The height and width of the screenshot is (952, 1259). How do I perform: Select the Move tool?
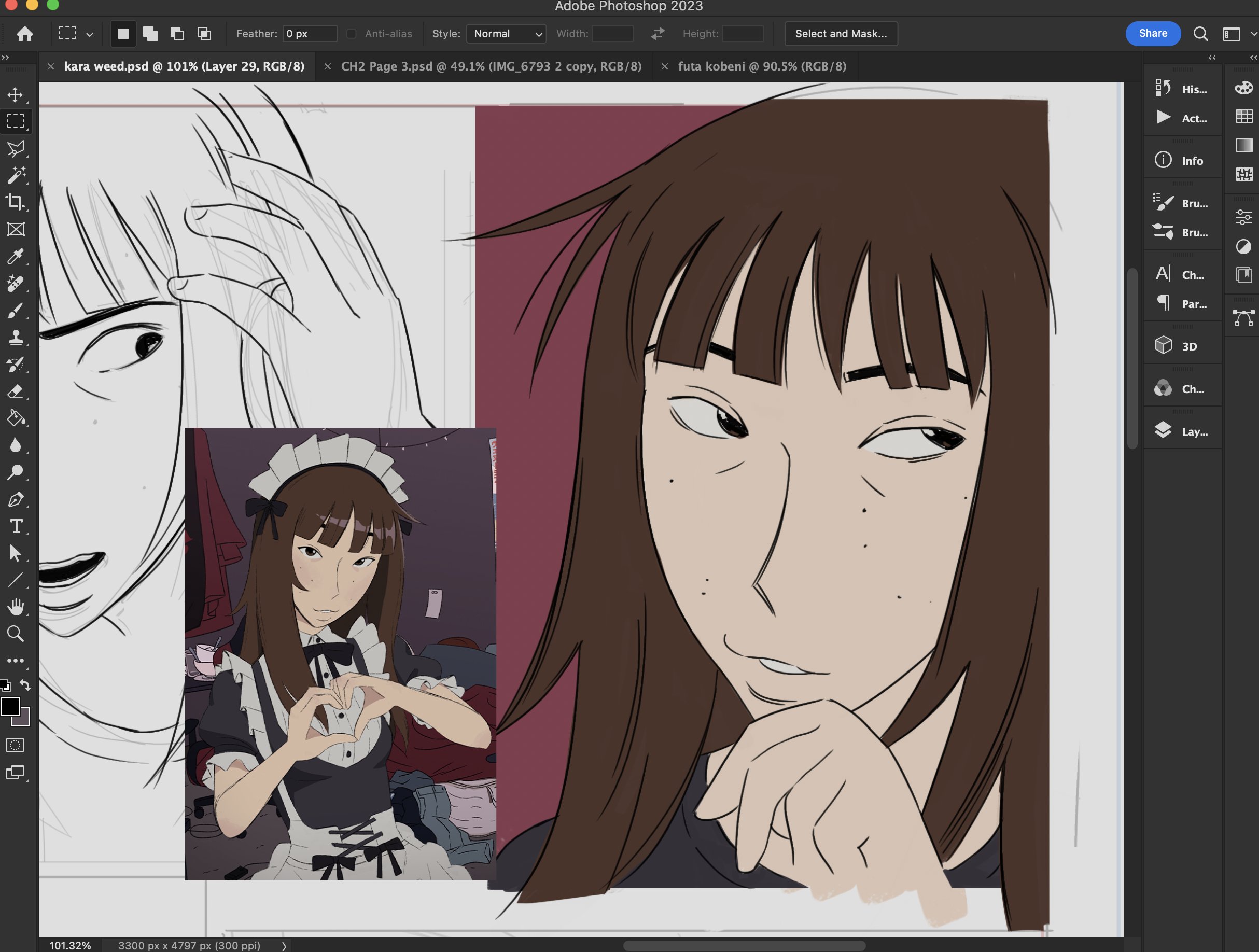tap(16, 94)
